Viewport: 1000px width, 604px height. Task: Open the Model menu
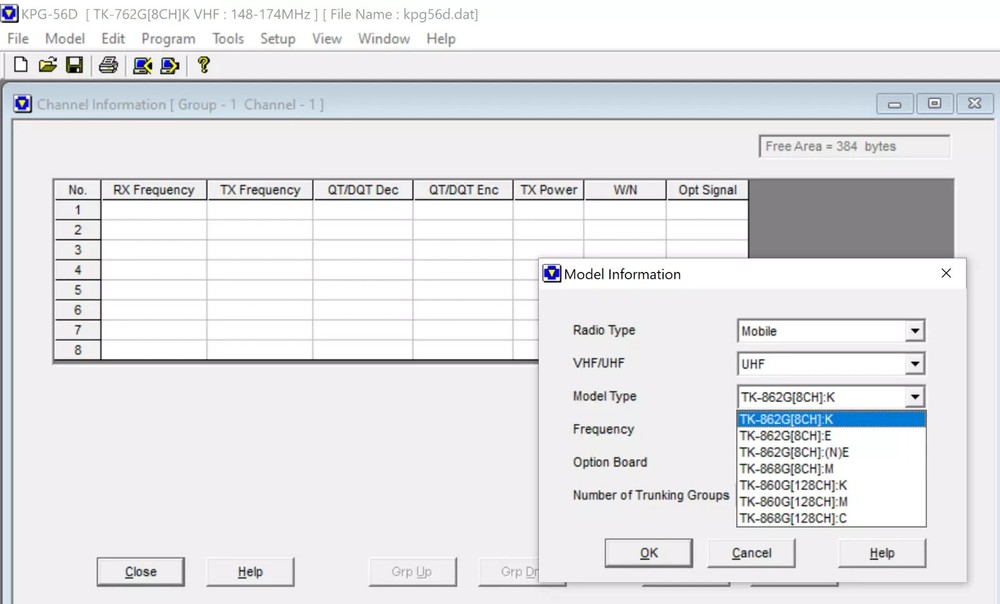65,39
